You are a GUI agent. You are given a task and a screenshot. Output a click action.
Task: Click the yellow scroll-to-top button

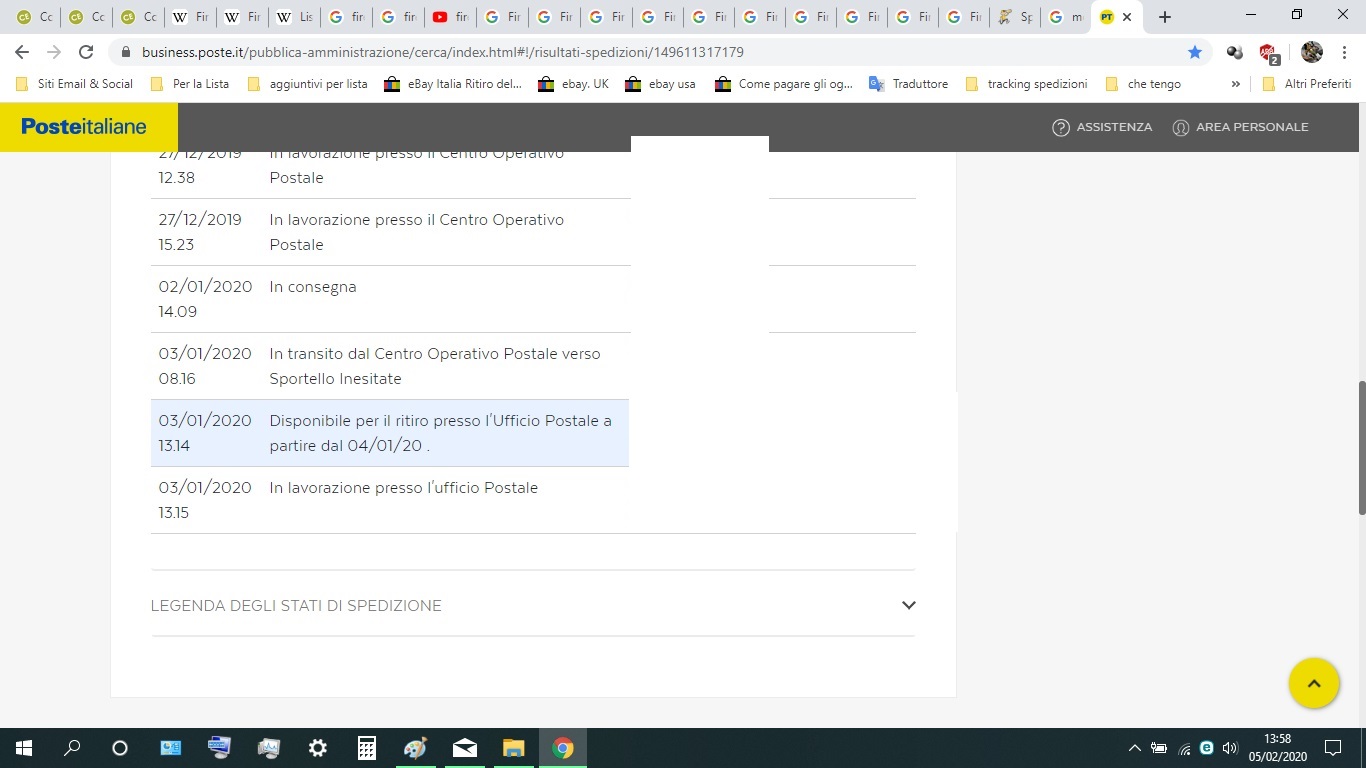click(x=1313, y=683)
